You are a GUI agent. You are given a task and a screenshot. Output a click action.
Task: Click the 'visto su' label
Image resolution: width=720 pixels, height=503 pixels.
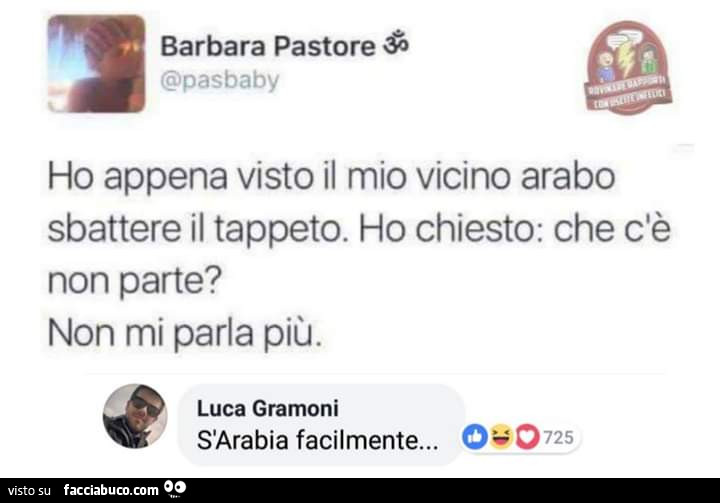(x=29, y=491)
